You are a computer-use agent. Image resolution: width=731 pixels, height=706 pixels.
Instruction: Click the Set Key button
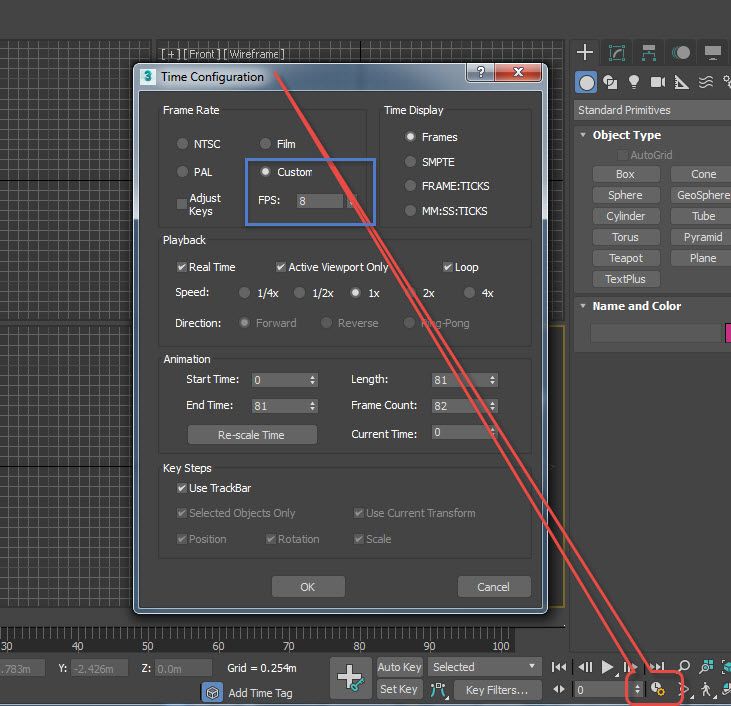pyautogui.click(x=400, y=689)
